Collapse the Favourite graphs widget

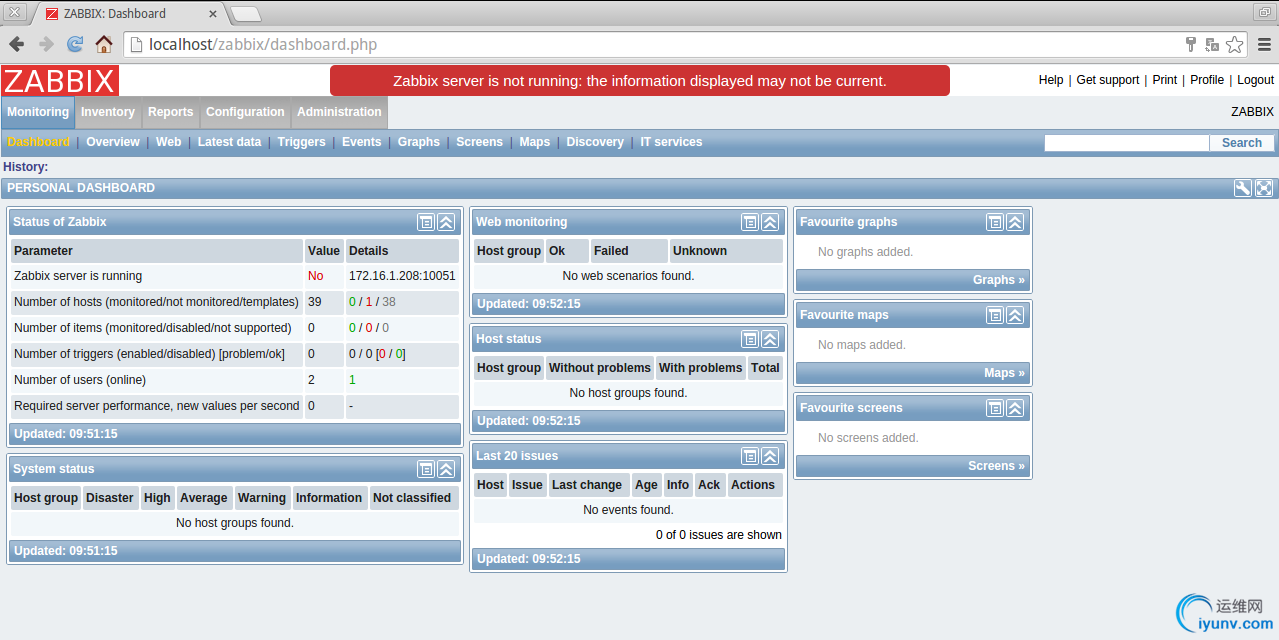(x=1015, y=222)
